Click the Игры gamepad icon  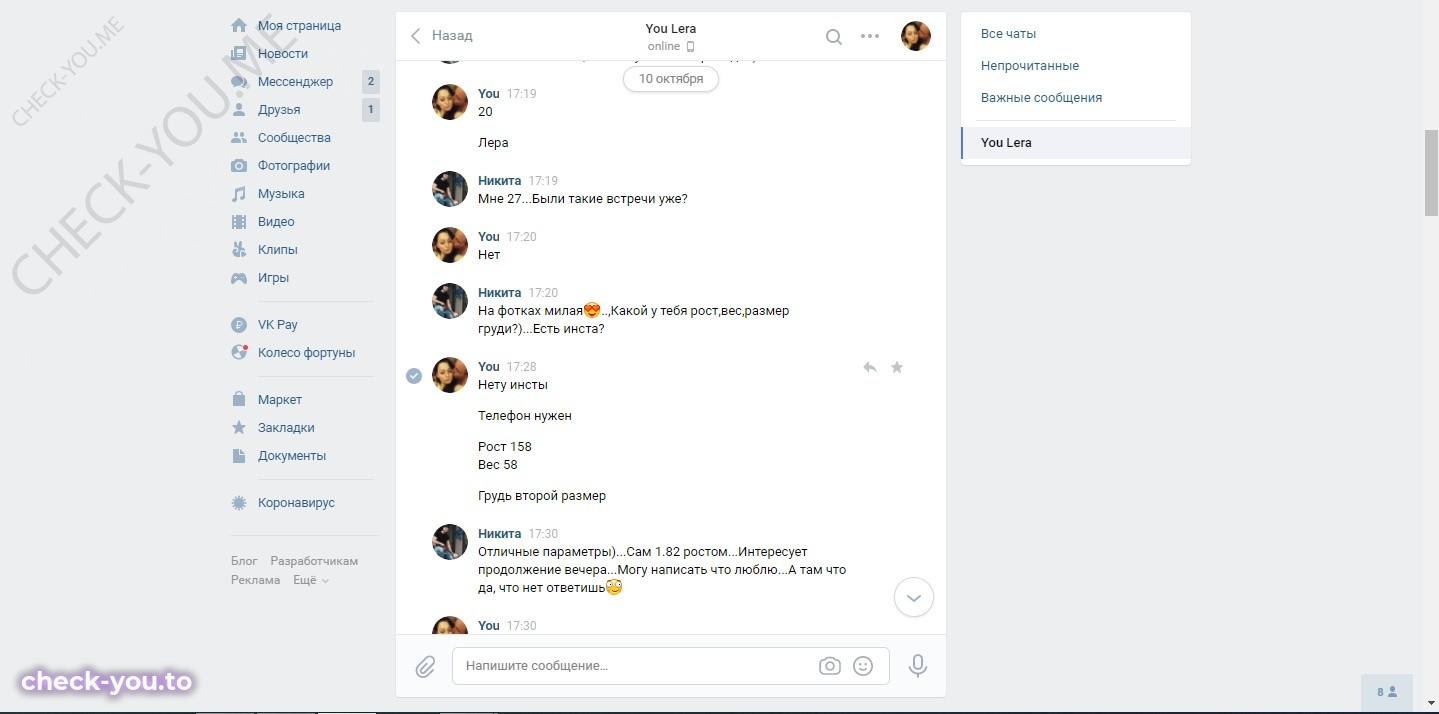239,277
